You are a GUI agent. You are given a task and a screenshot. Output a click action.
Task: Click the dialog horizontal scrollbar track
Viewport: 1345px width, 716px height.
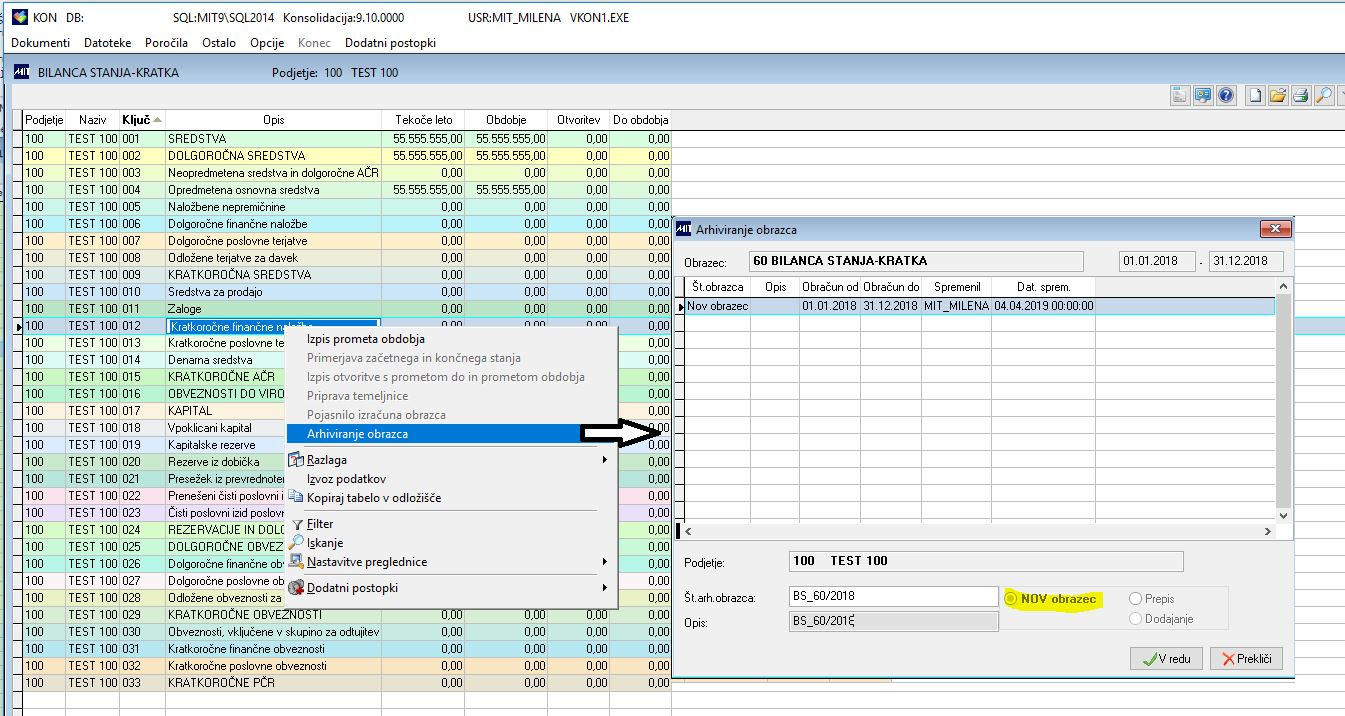tap(980, 532)
